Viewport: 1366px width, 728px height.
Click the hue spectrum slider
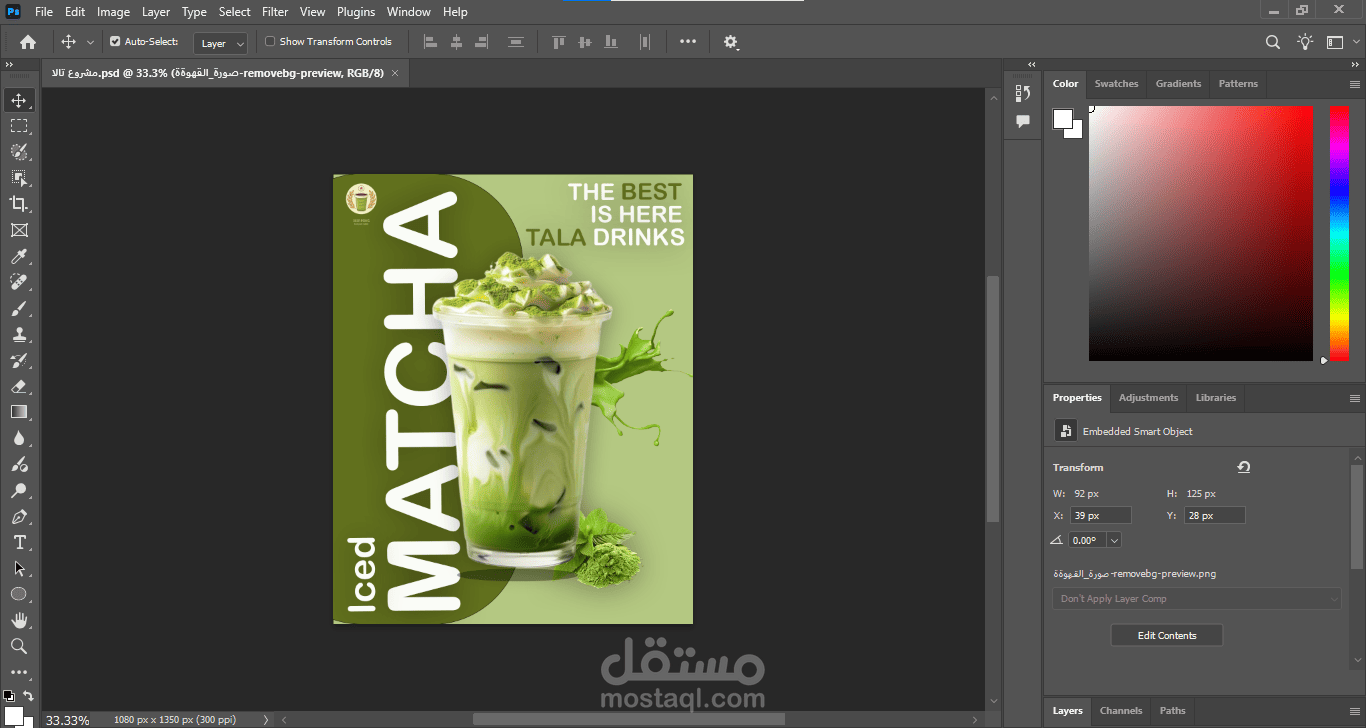coord(1339,233)
